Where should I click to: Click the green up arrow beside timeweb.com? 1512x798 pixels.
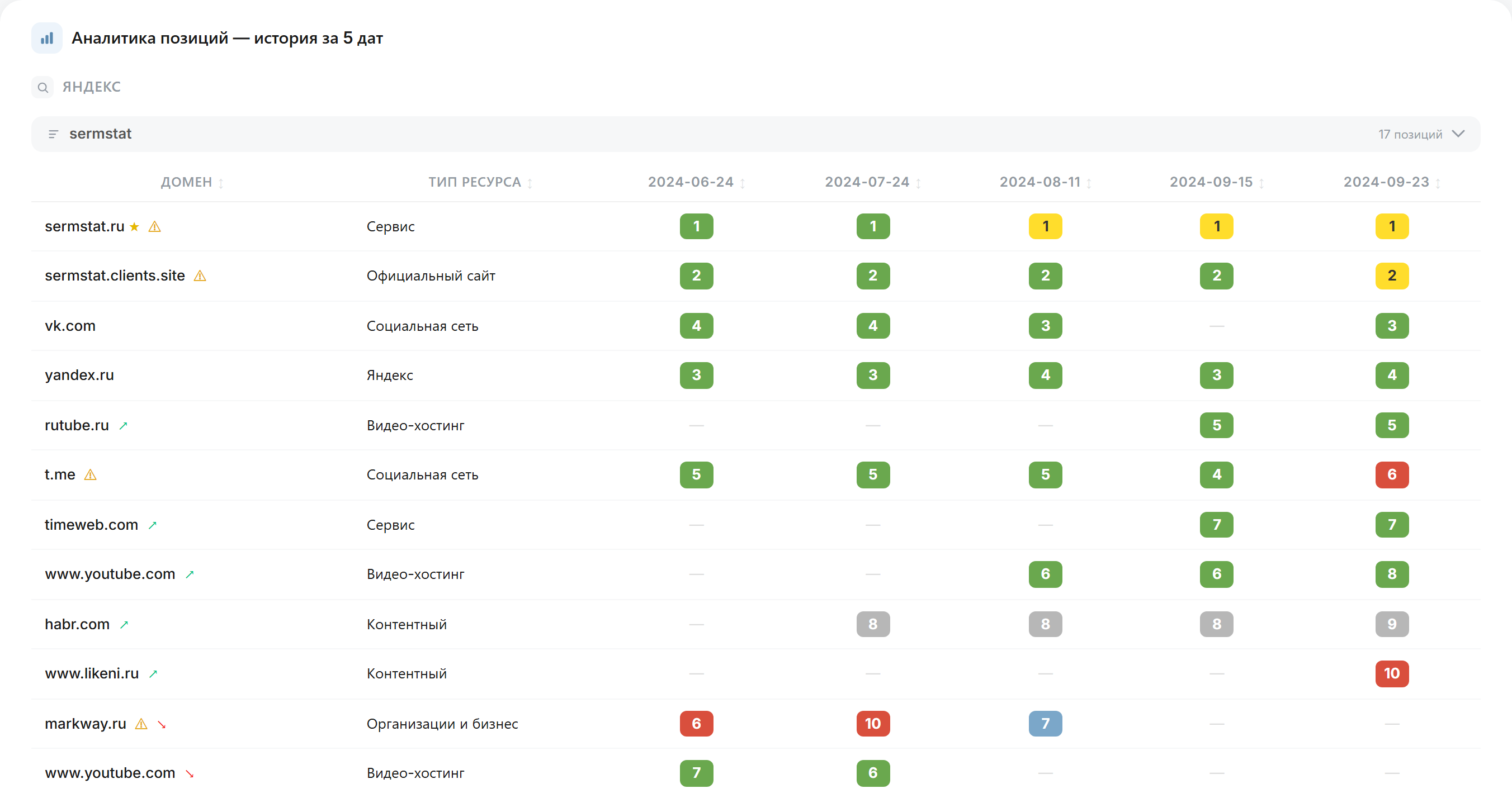tap(153, 525)
